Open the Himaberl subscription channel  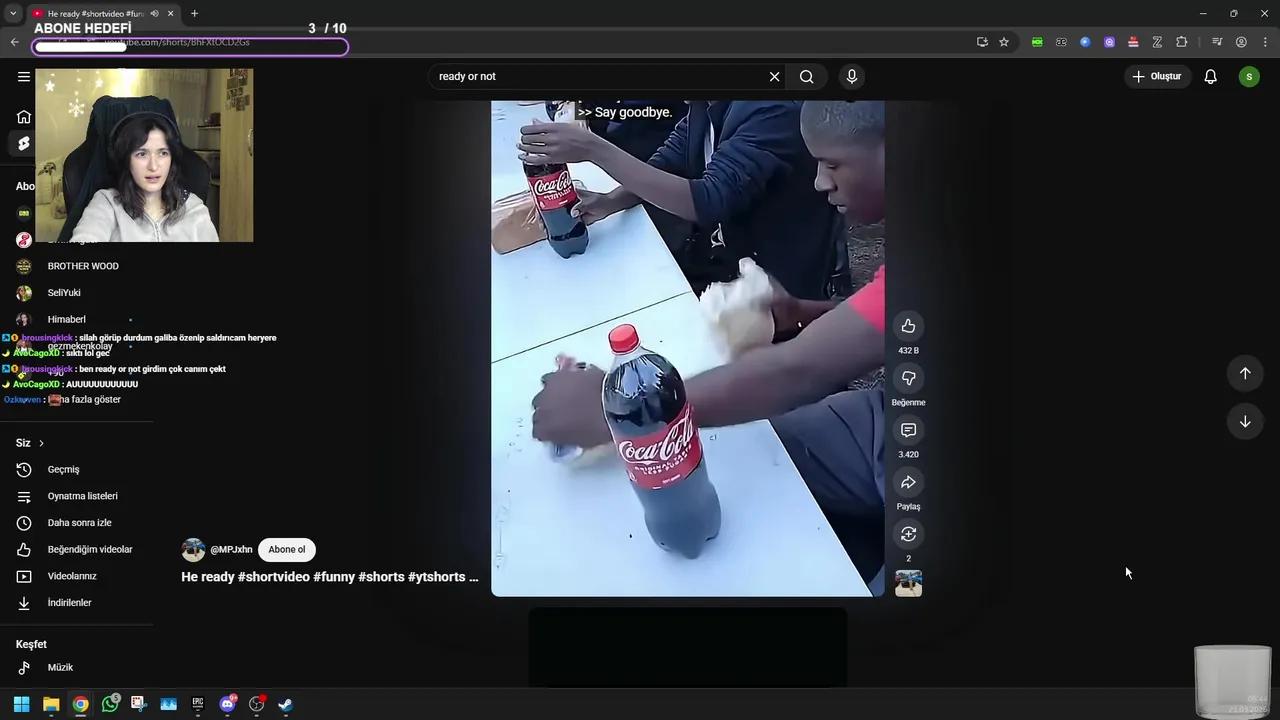76,320
